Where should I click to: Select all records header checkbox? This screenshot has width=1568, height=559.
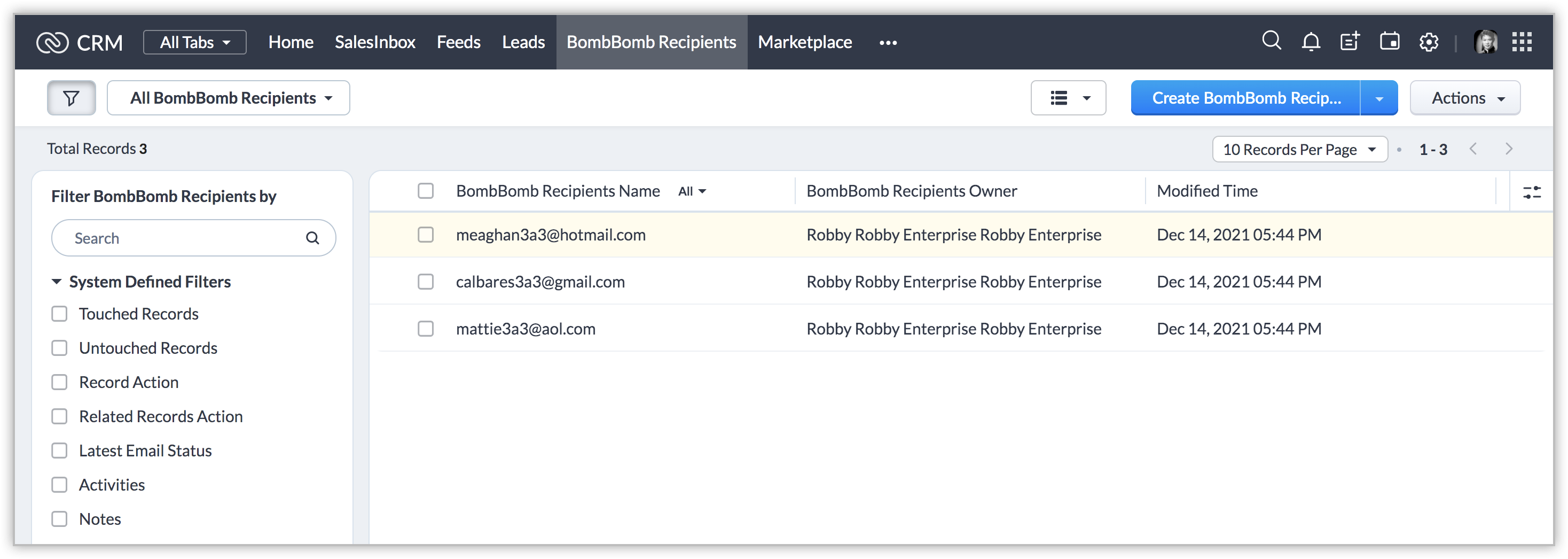tap(426, 191)
